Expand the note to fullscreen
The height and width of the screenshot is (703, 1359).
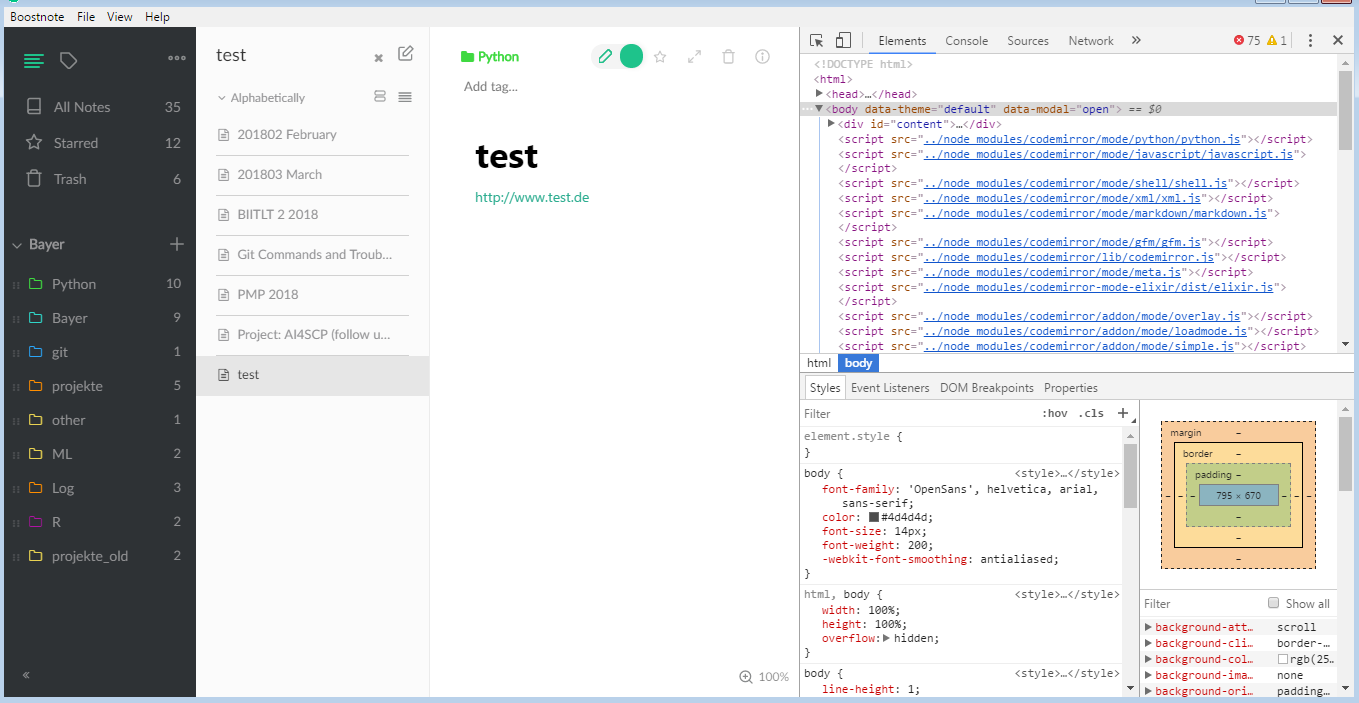click(694, 57)
